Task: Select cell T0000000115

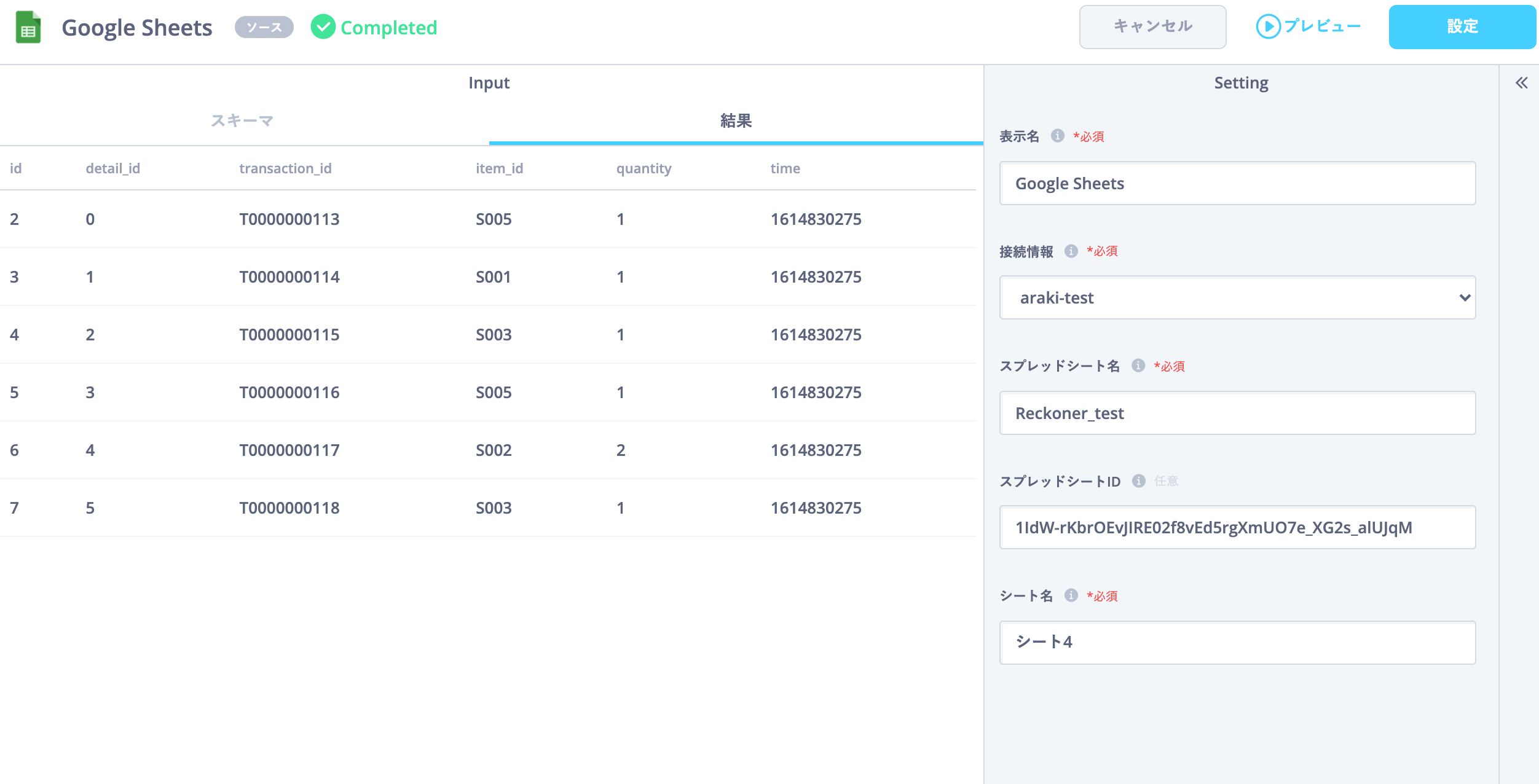Action: tap(289, 335)
